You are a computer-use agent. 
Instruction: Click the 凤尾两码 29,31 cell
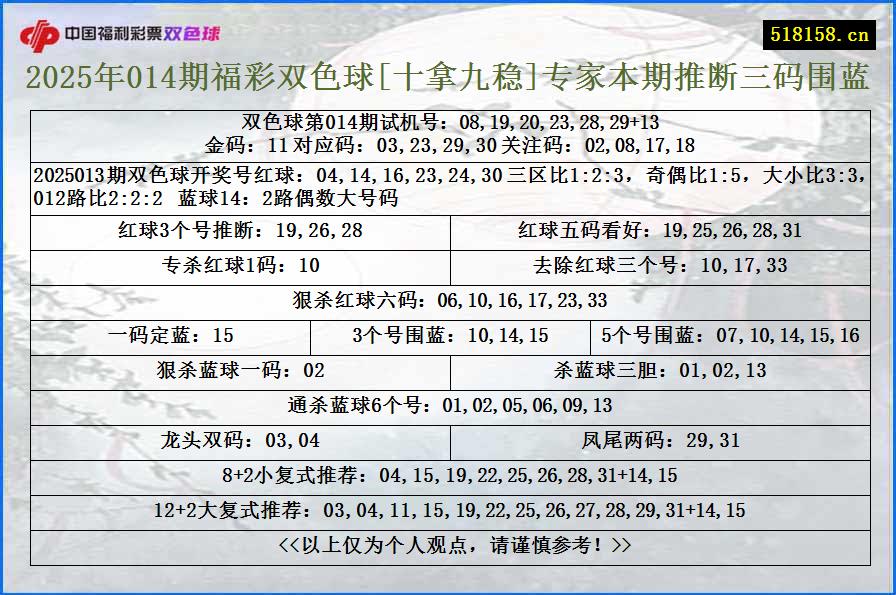click(664, 441)
